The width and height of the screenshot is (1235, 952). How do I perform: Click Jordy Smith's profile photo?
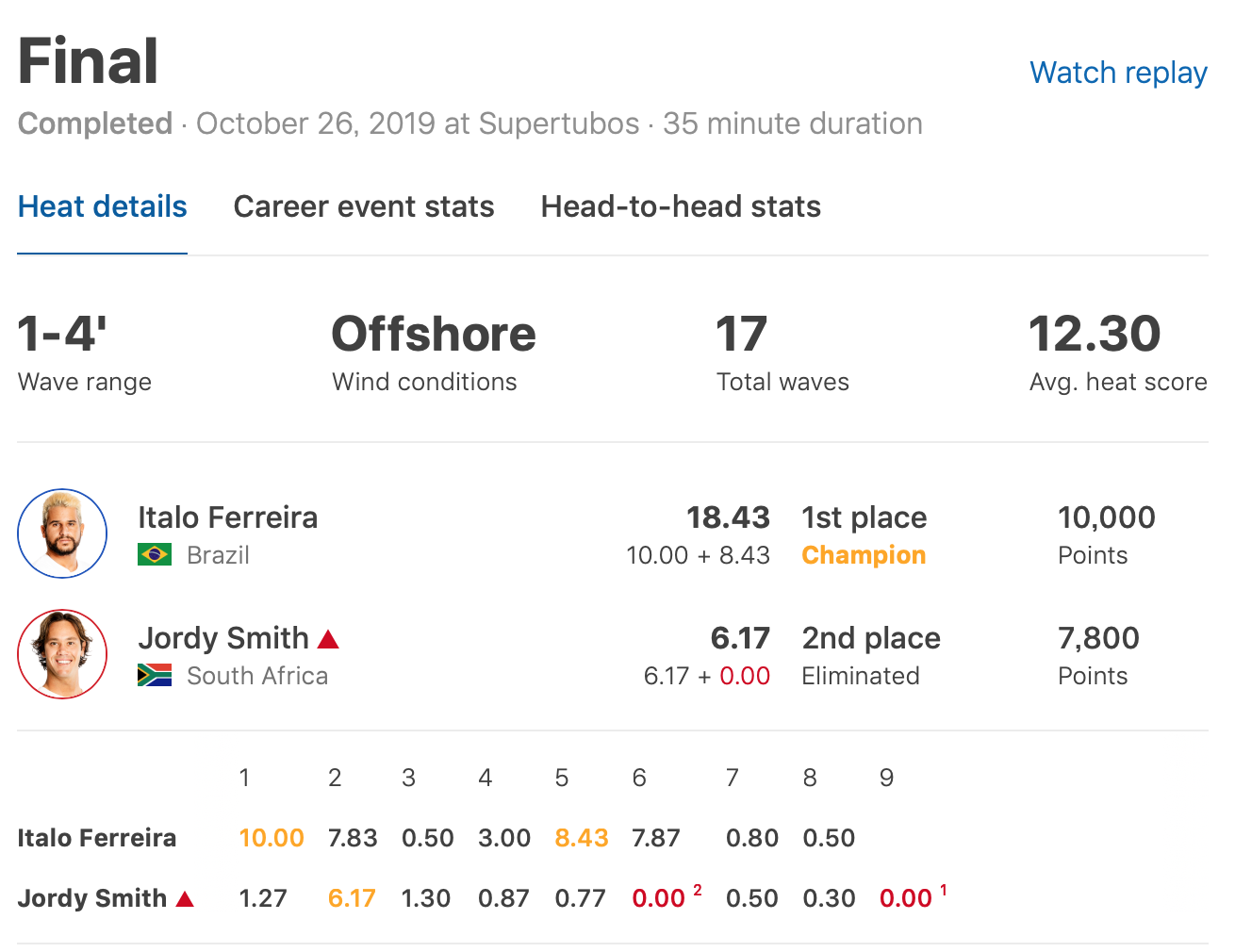[62, 654]
